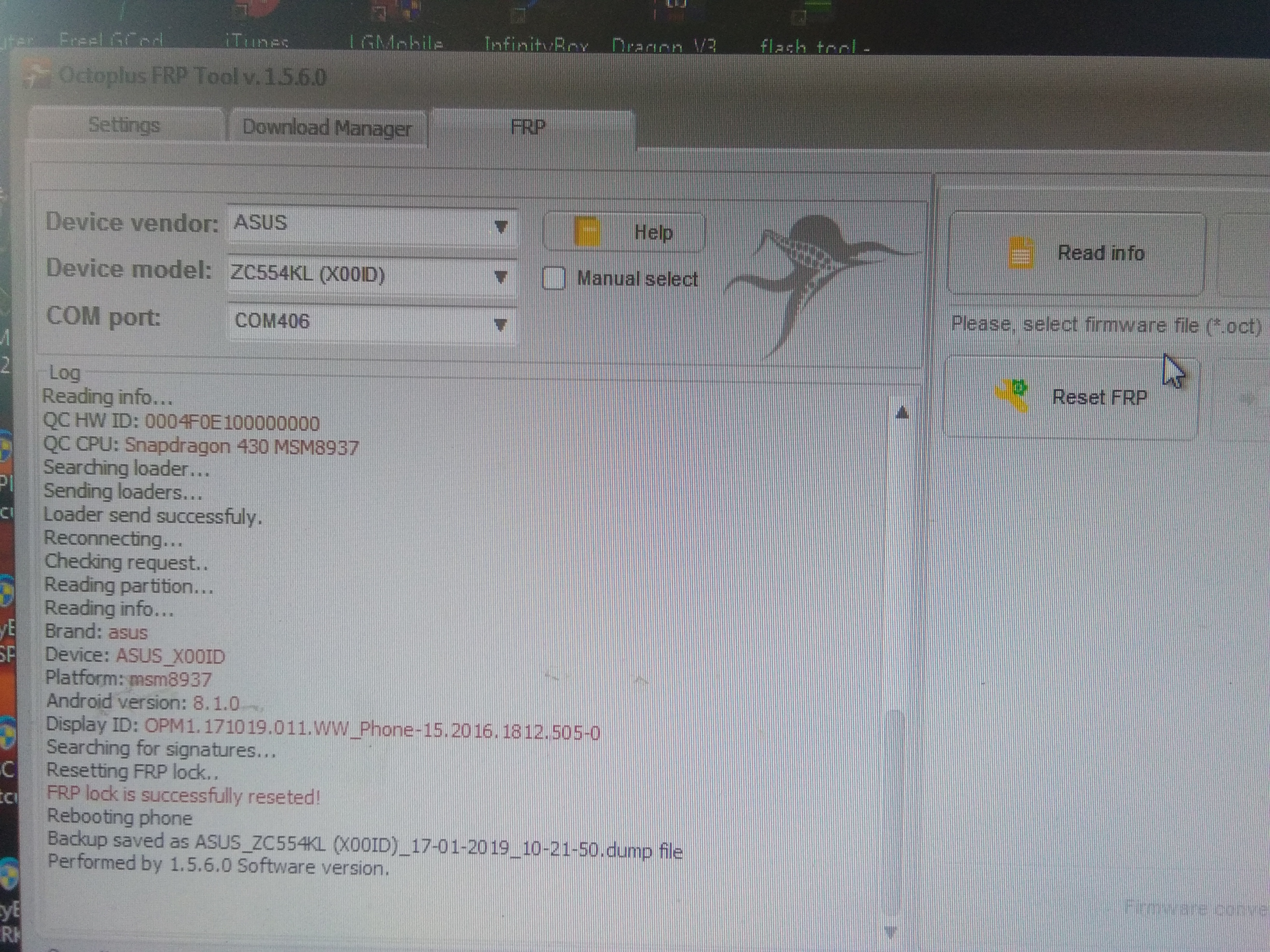Enable the Manual select checkbox
The width and height of the screenshot is (1270, 952).
554,279
